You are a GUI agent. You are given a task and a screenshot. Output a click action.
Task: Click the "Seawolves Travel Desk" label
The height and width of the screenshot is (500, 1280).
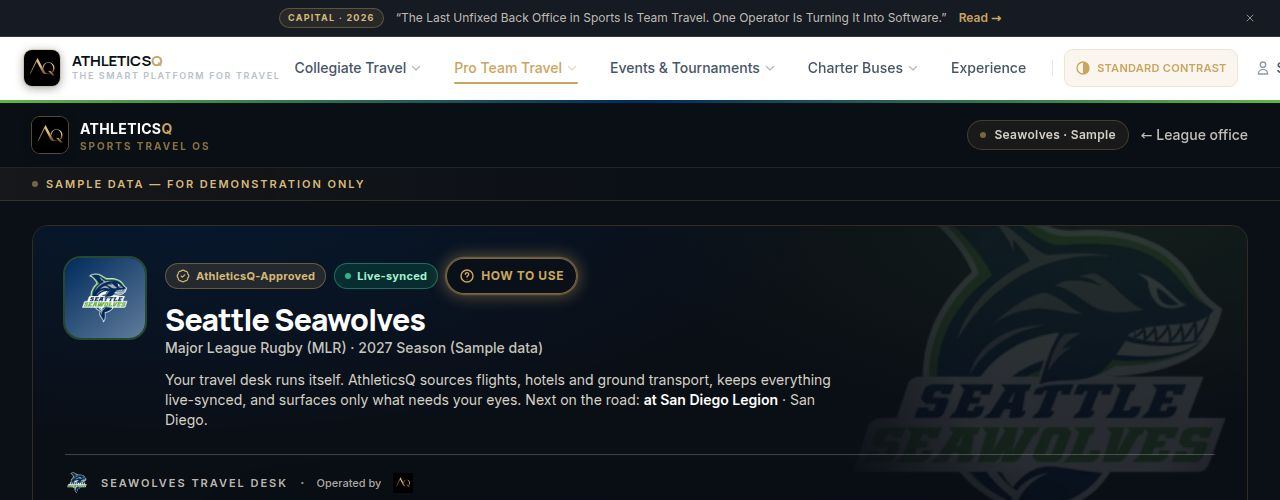click(x=194, y=483)
